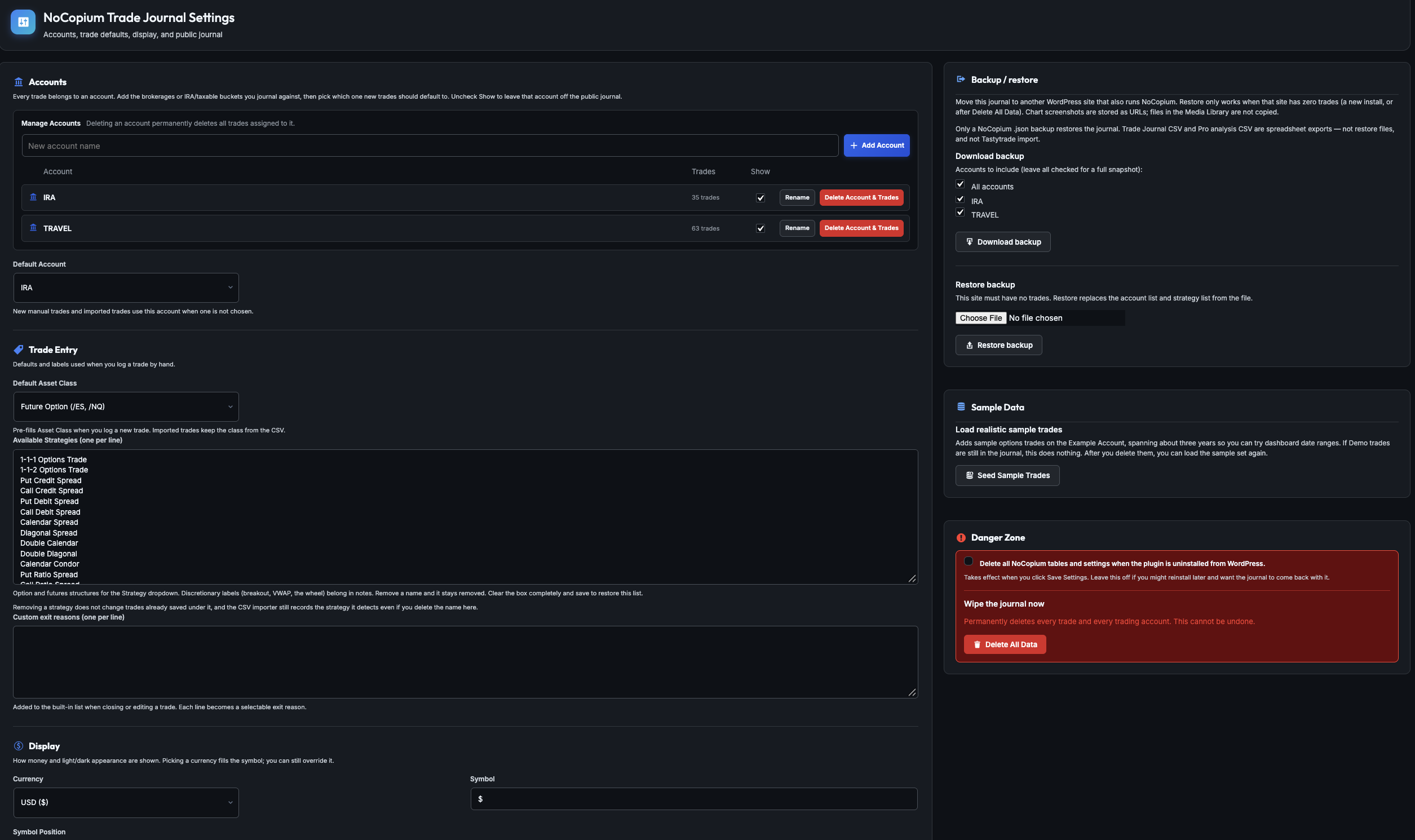Open the Default Account dropdown
This screenshot has width=1415, height=840.
coord(126,288)
